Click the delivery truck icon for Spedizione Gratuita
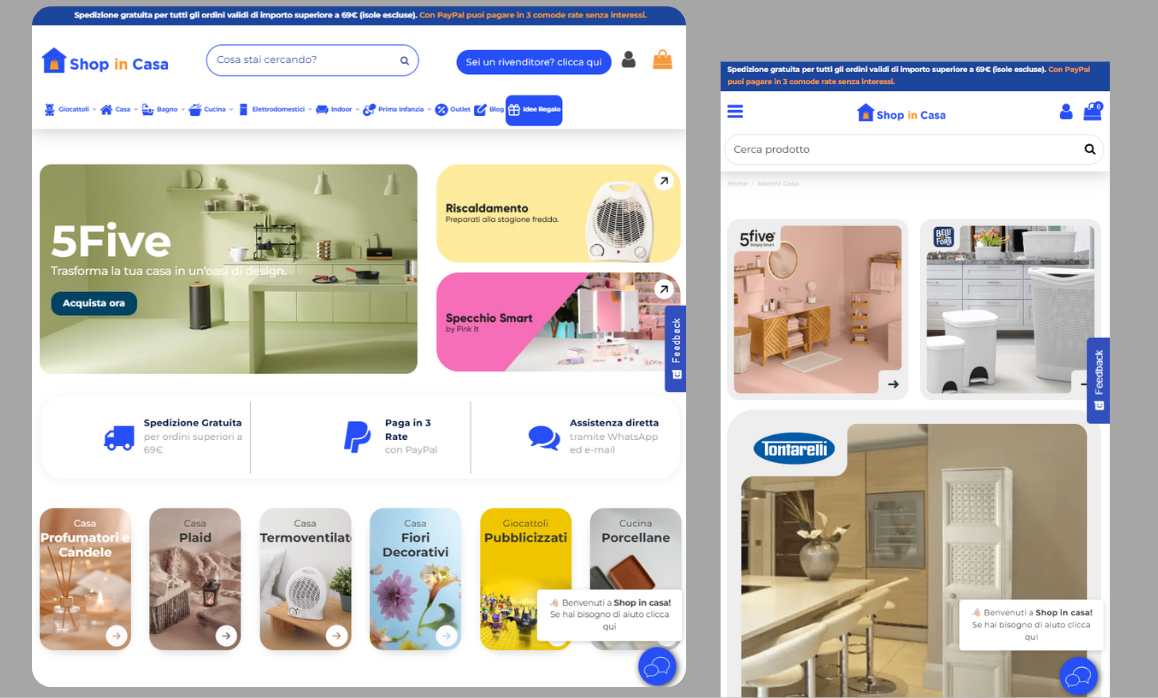Image resolution: width=1158 pixels, height=698 pixels. (x=119, y=438)
